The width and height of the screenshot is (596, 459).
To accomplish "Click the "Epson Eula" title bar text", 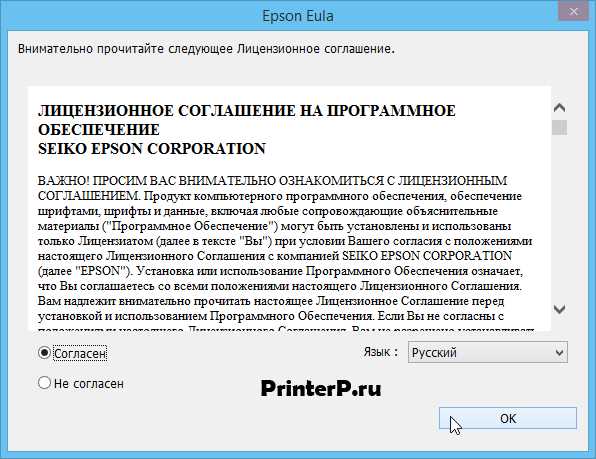I will (298, 16).
